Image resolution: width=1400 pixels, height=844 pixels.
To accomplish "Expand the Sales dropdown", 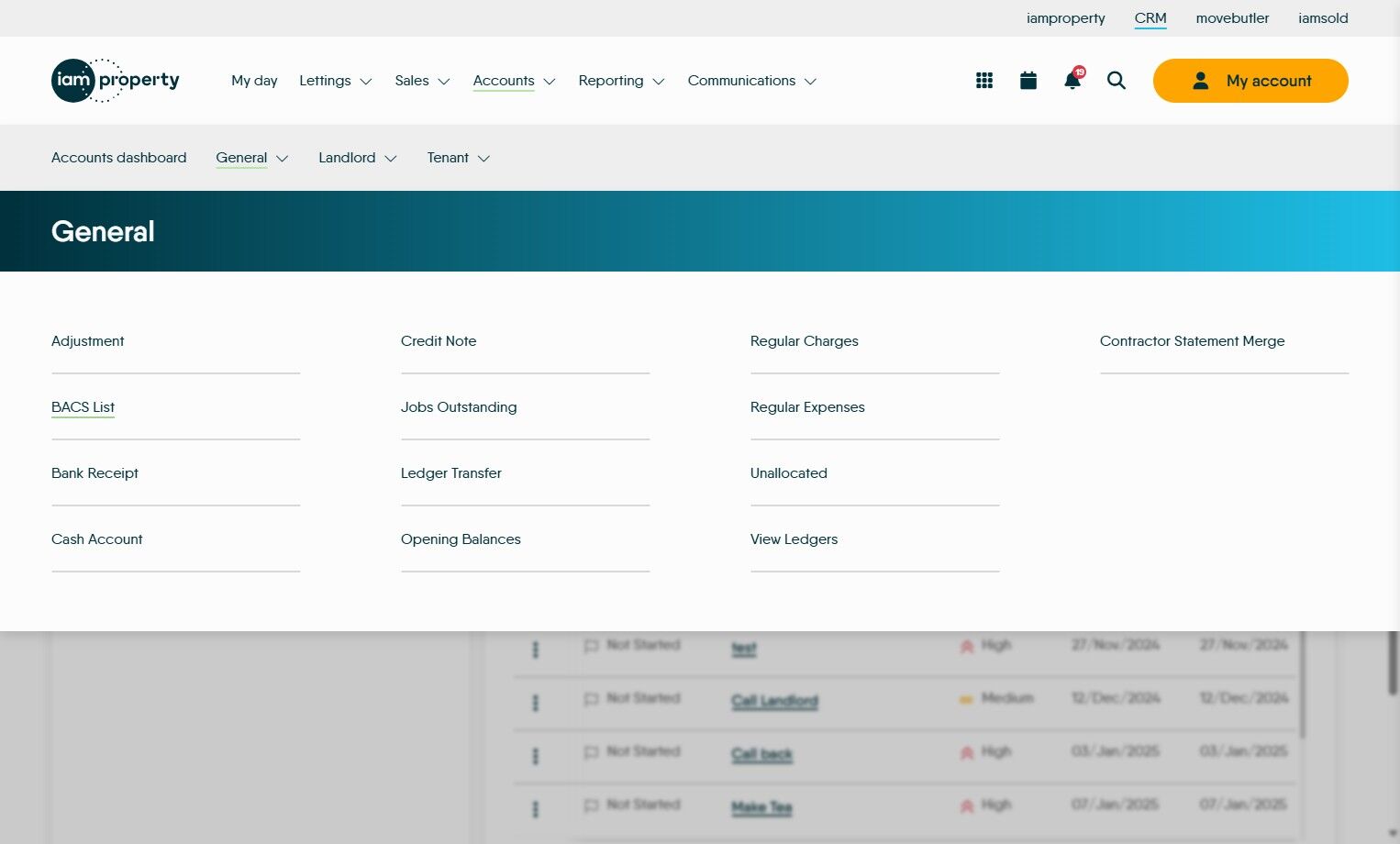I will [x=422, y=81].
